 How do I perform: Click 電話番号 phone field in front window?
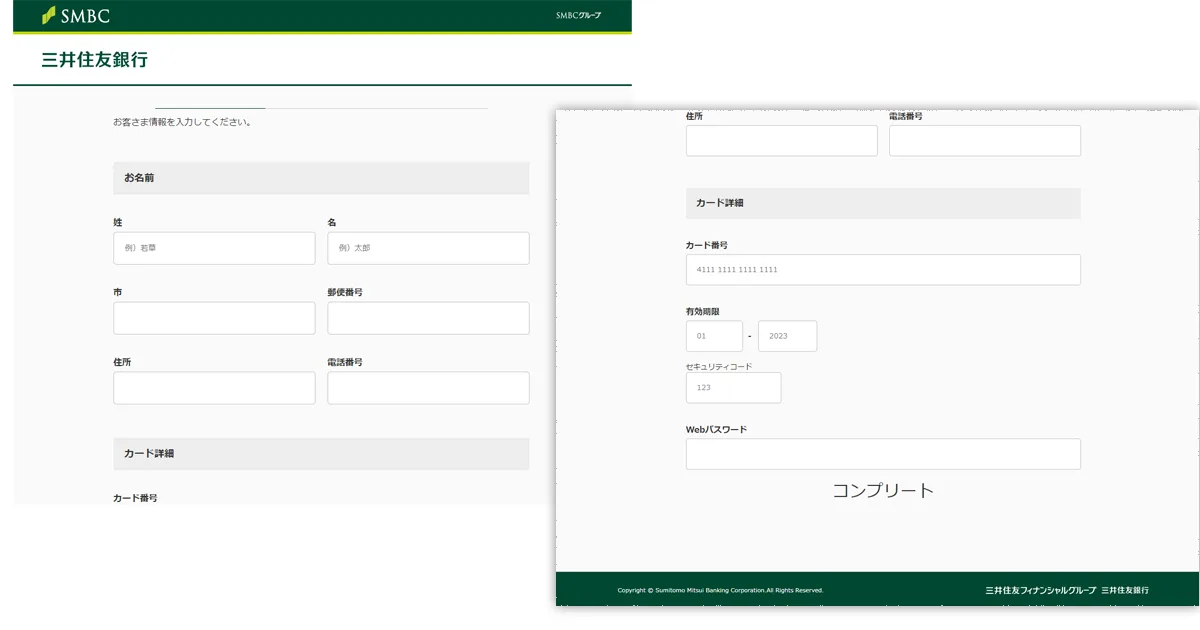click(x=985, y=141)
